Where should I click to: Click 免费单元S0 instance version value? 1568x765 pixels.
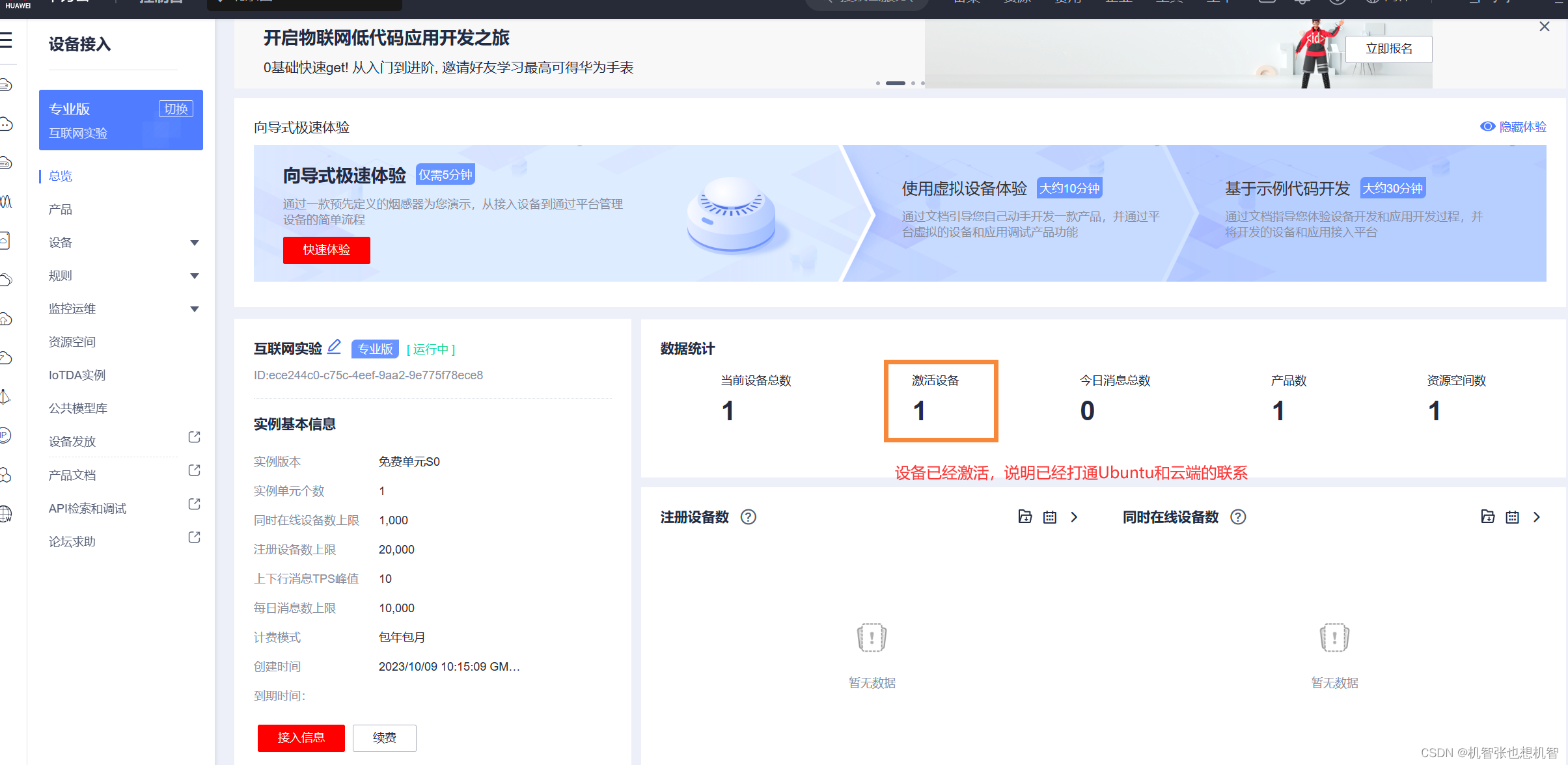pyautogui.click(x=409, y=462)
